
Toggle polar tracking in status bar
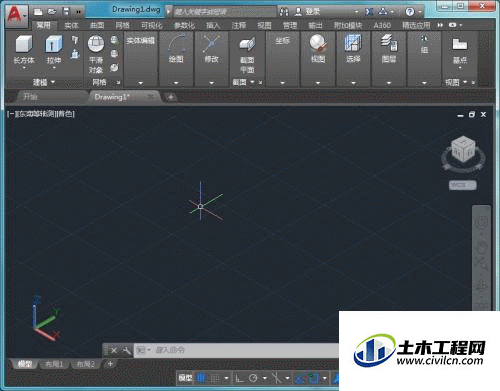point(253,378)
